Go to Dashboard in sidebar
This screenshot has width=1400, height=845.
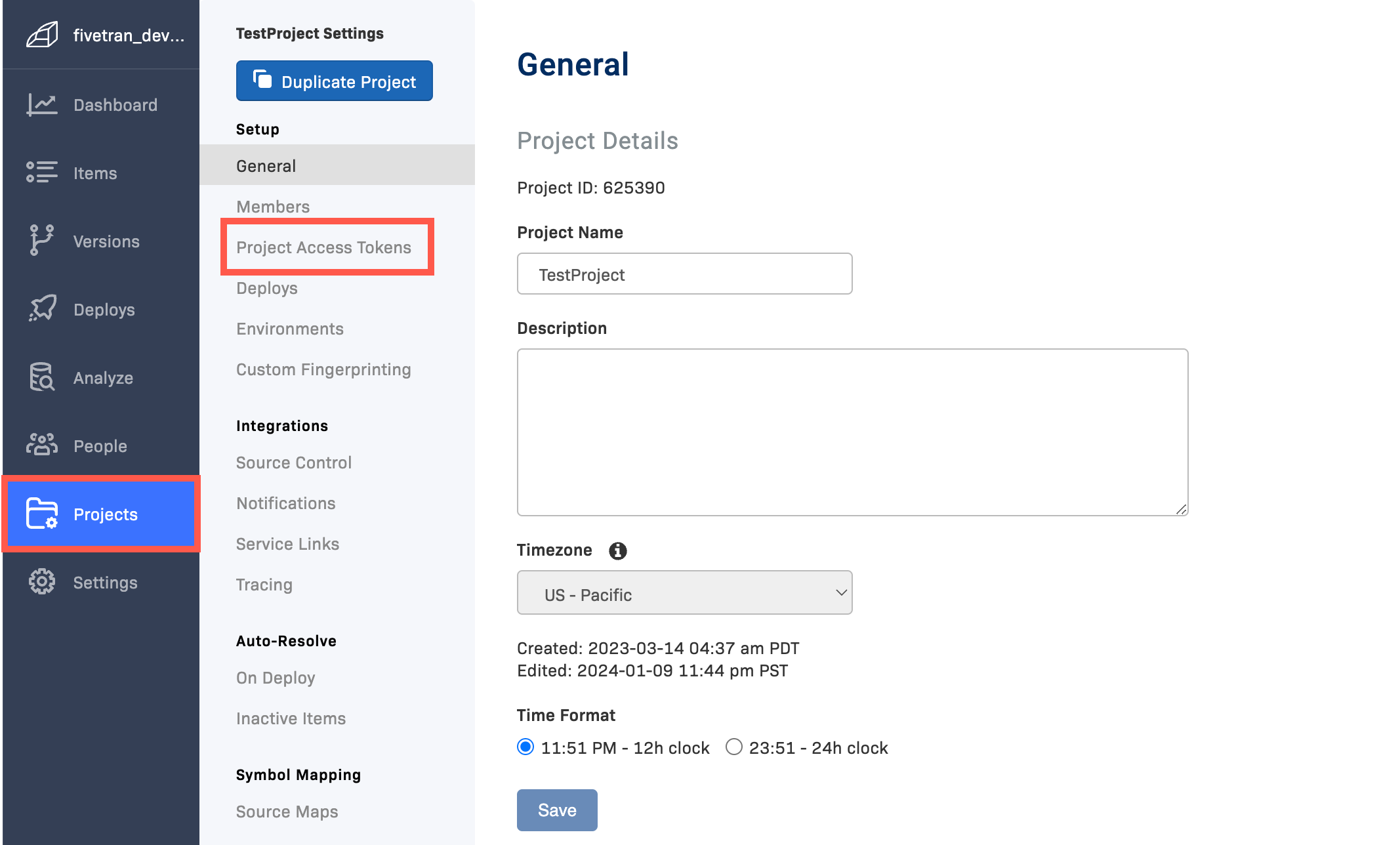[101, 105]
